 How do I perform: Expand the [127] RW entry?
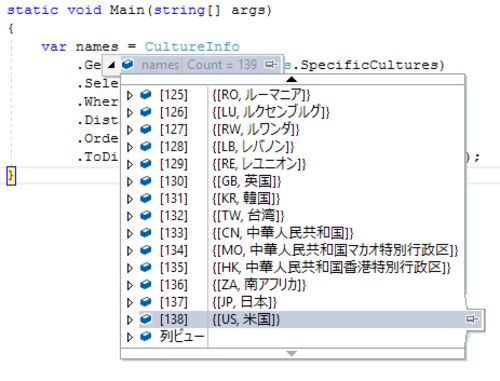tap(130, 130)
